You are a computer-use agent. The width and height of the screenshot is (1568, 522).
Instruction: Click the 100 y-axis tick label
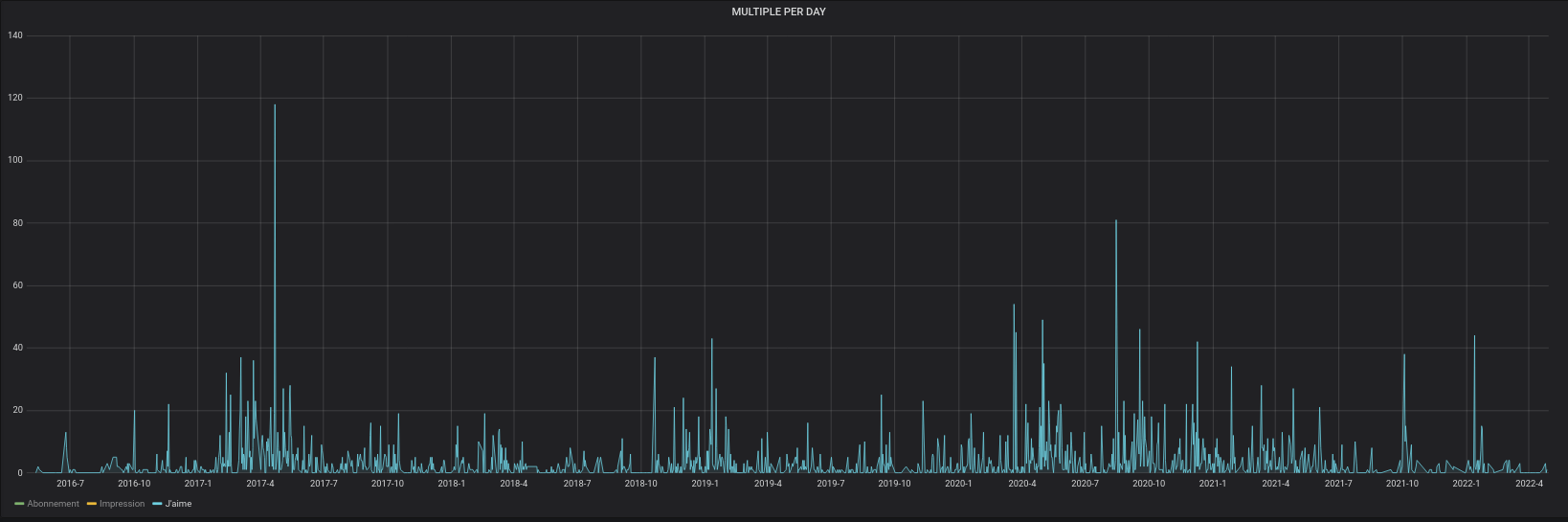click(x=14, y=160)
